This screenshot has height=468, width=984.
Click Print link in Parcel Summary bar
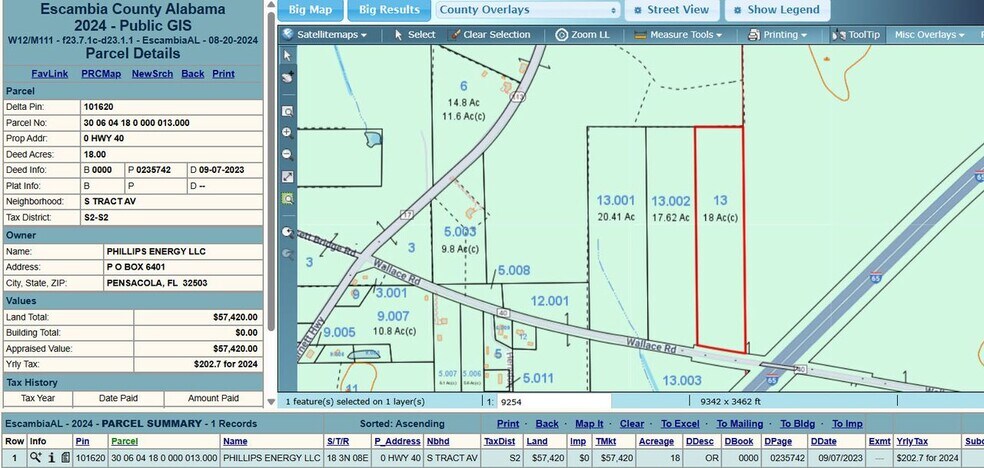[x=508, y=424]
